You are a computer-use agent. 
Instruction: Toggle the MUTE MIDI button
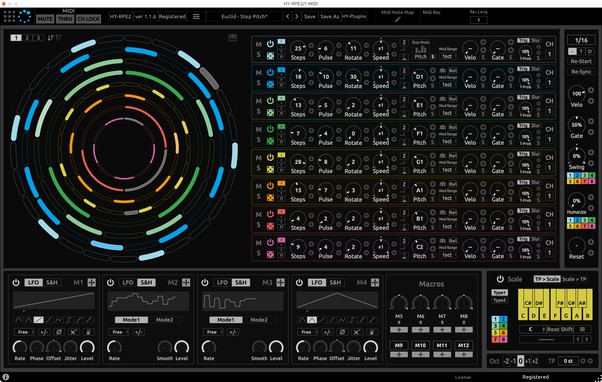[45, 18]
